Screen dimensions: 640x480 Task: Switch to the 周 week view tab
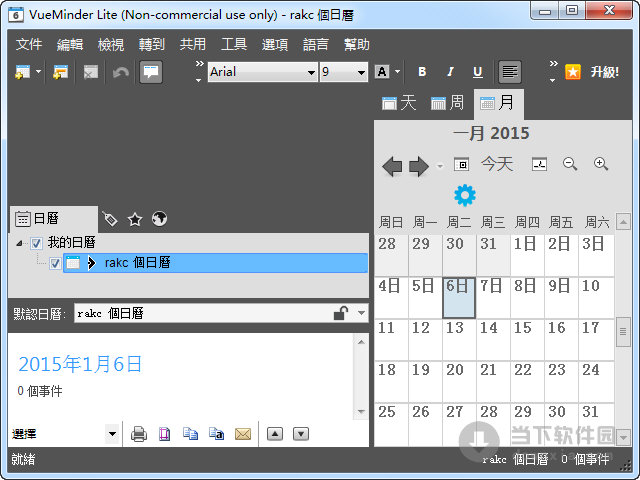click(447, 103)
